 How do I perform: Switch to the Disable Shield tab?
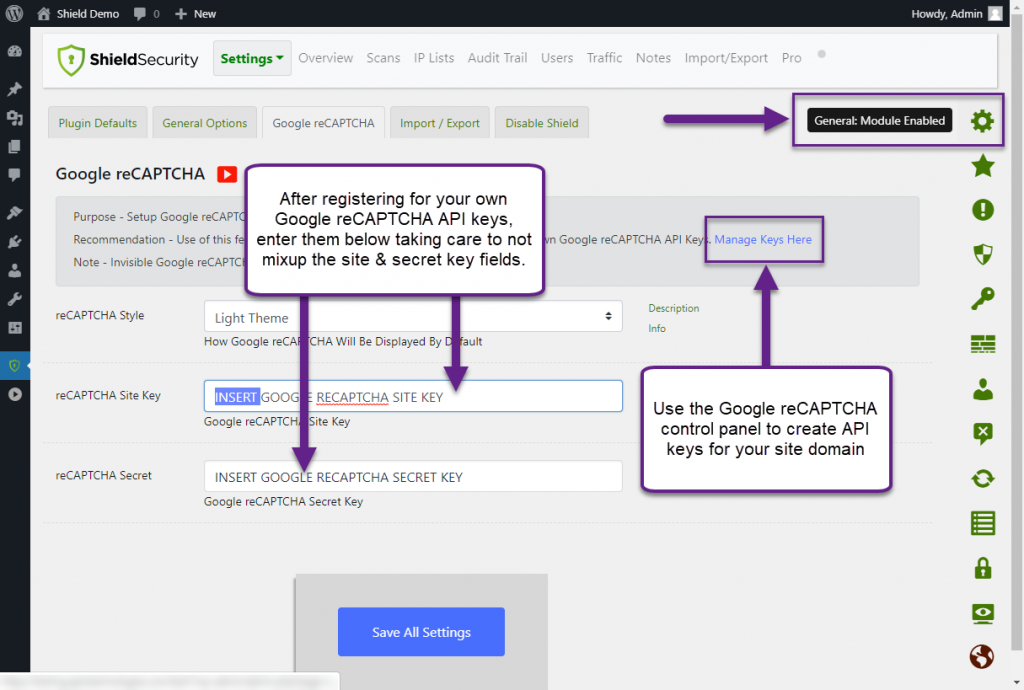541,123
